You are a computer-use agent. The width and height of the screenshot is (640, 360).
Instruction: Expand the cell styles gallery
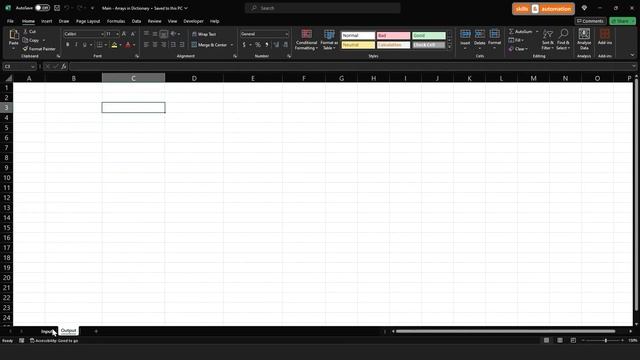point(449,47)
